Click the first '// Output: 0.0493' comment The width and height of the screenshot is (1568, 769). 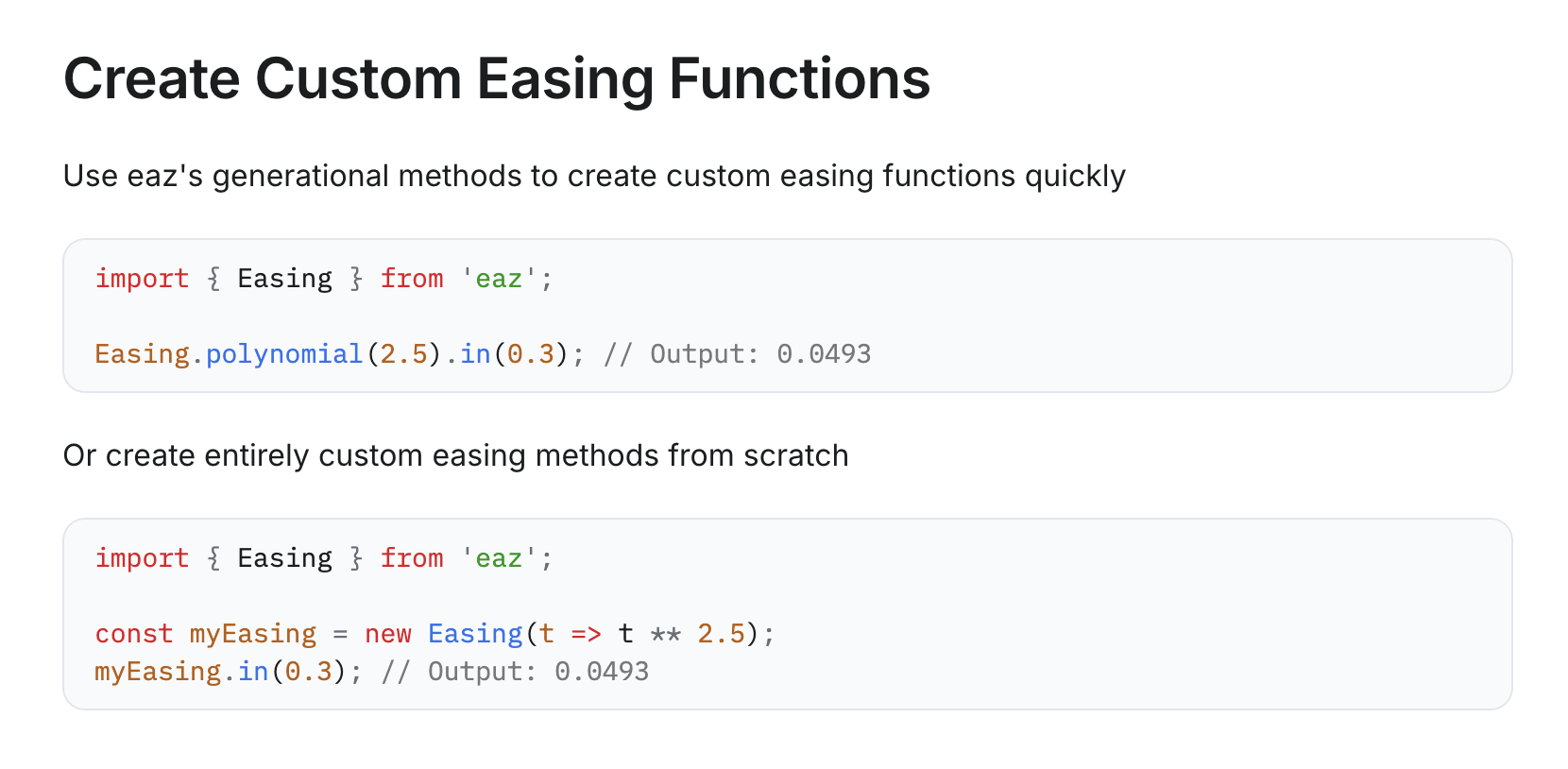(737, 354)
